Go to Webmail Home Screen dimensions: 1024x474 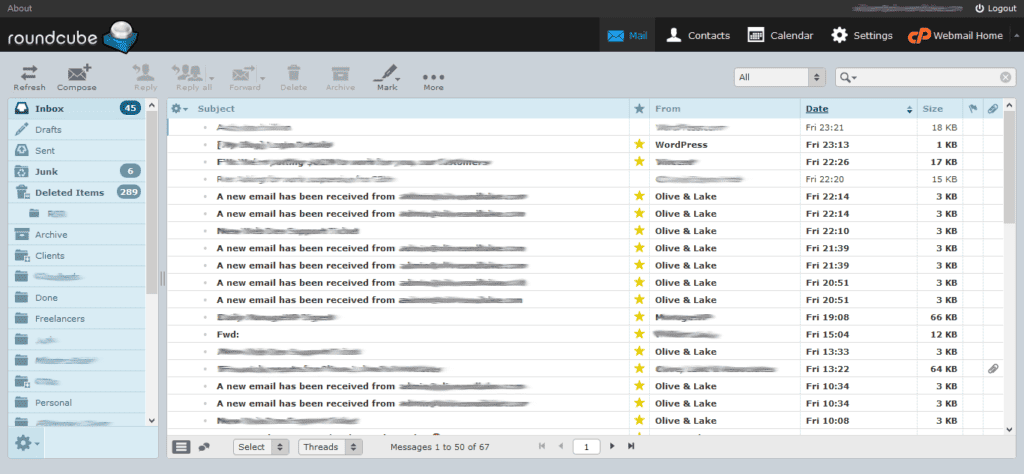pyautogui.click(x=955, y=35)
